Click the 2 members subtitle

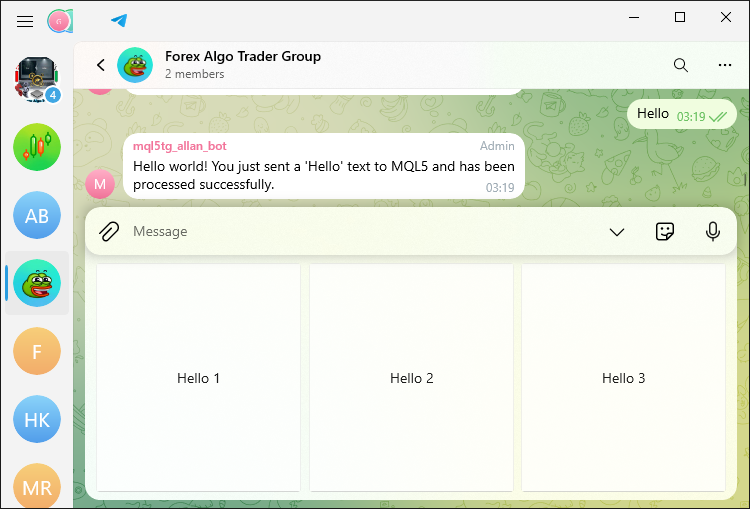pyautogui.click(x=195, y=74)
